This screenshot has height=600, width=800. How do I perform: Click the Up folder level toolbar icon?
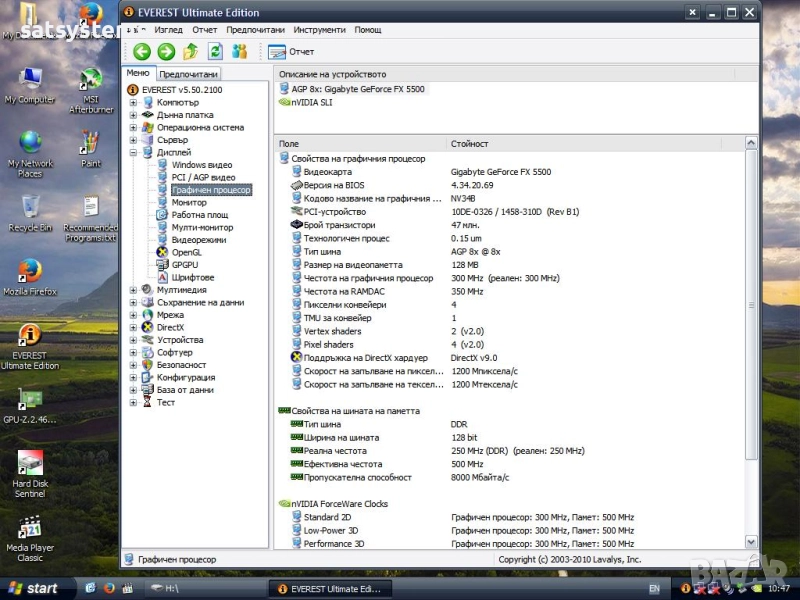coord(190,51)
